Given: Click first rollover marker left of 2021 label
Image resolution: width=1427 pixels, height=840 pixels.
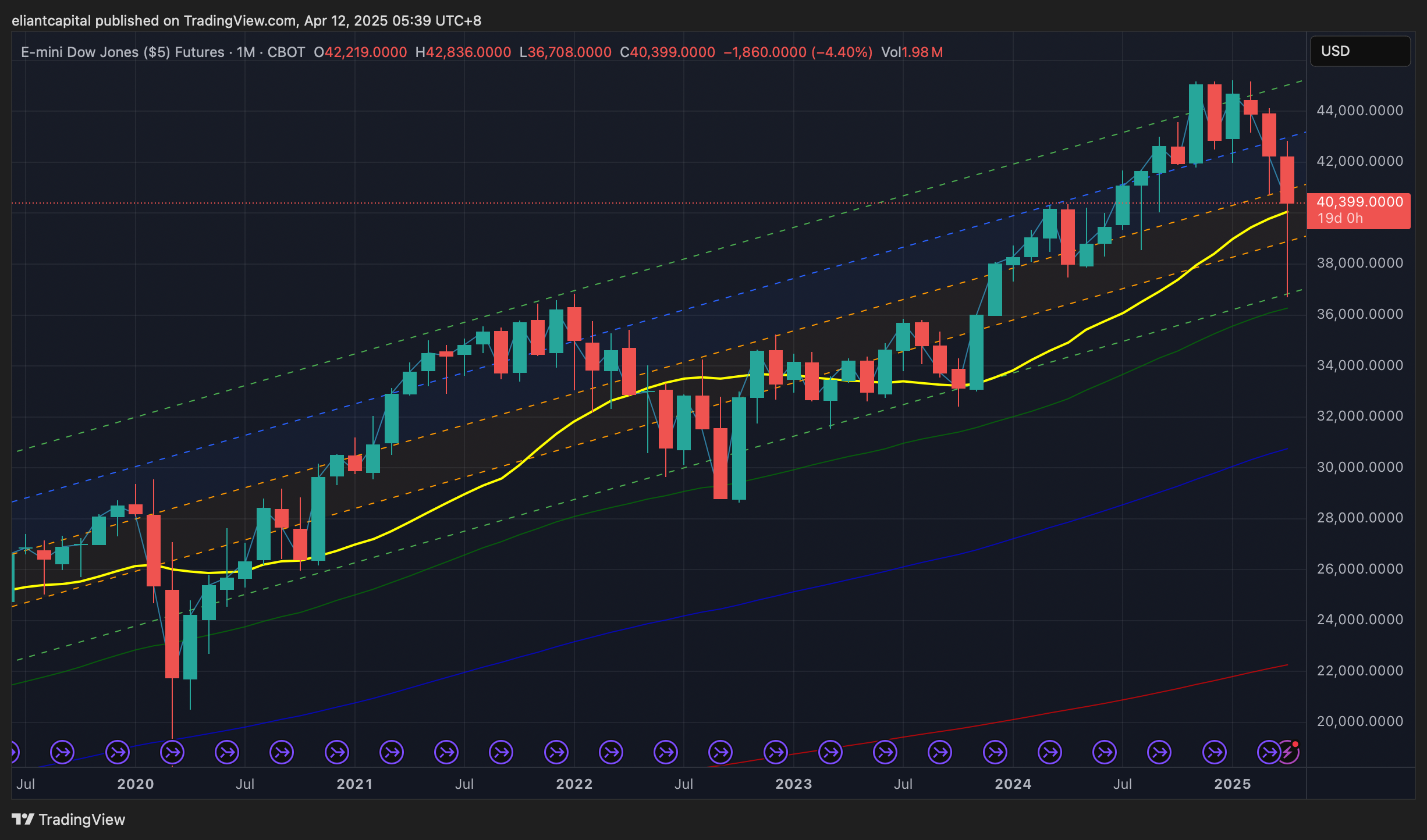Looking at the screenshot, I should 337,752.
